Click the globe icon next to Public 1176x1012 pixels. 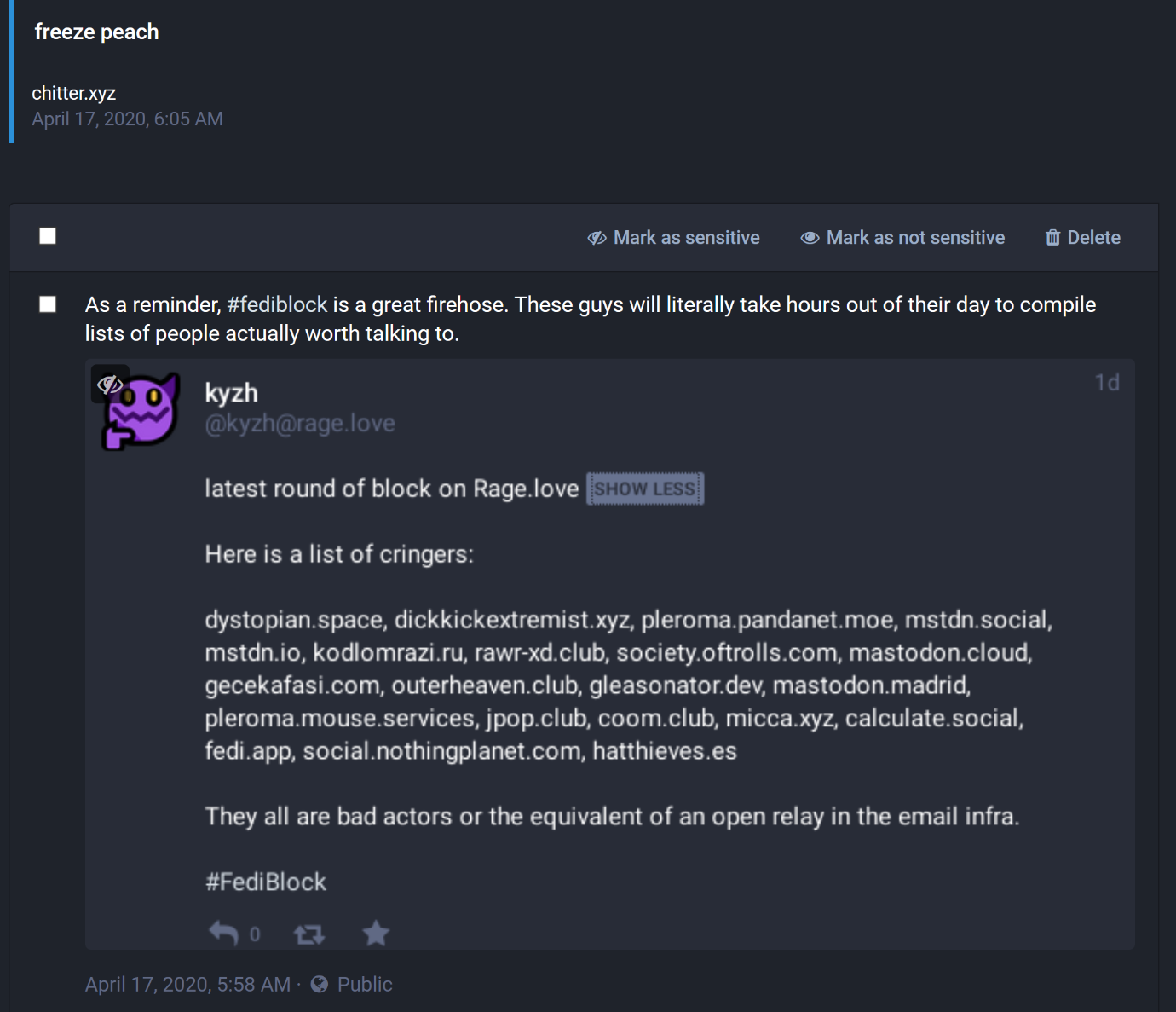click(320, 985)
